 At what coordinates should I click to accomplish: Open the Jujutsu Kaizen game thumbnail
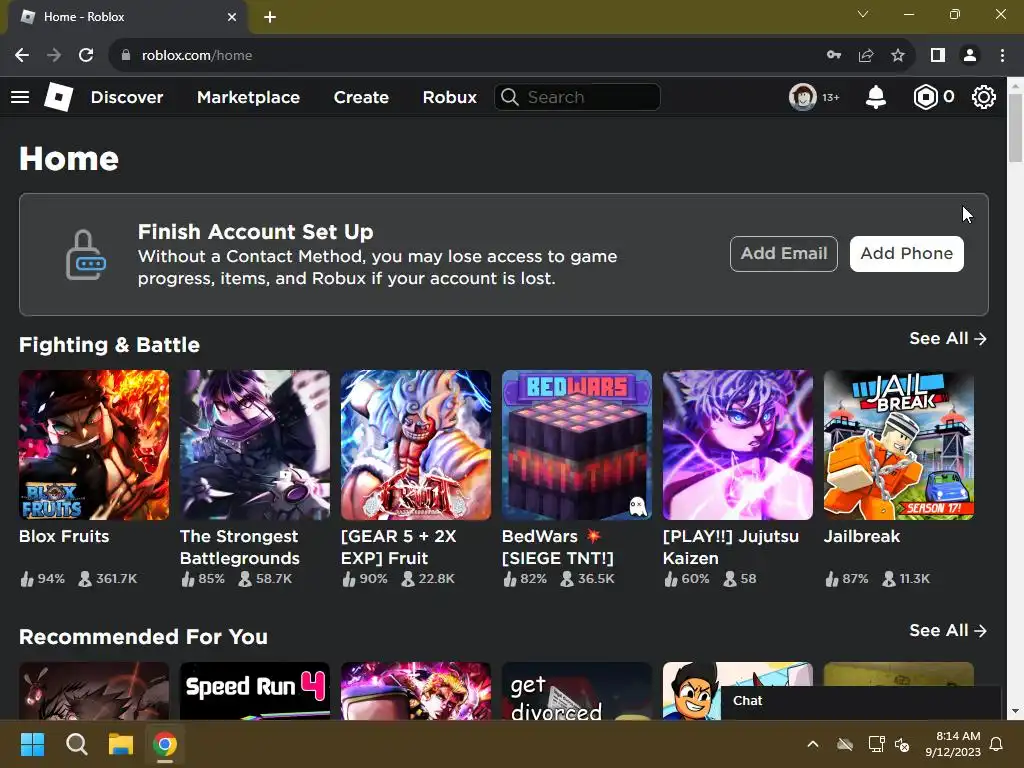pyautogui.click(x=738, y=445)
